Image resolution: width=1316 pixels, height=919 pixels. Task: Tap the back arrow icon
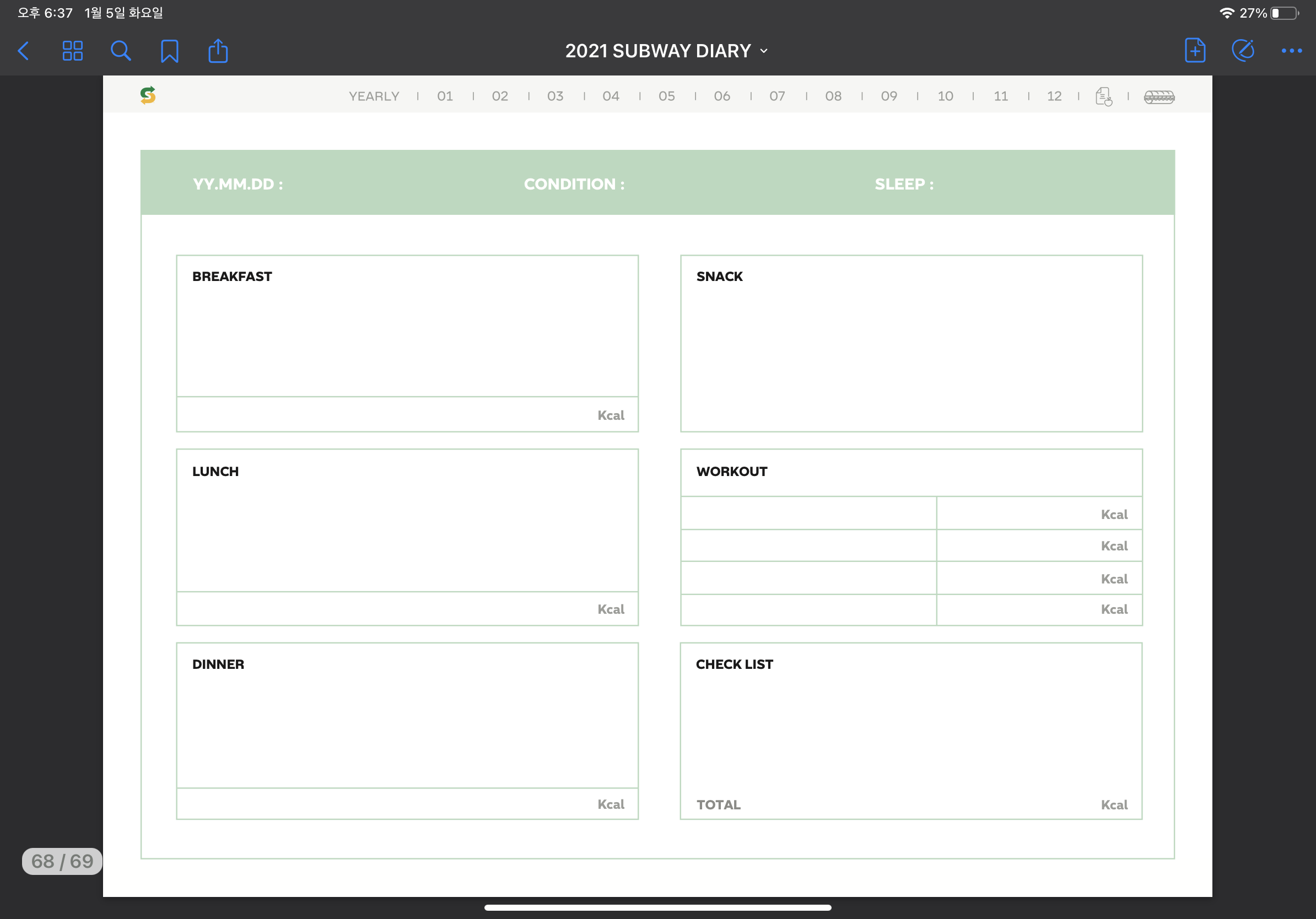pos(24,51)
